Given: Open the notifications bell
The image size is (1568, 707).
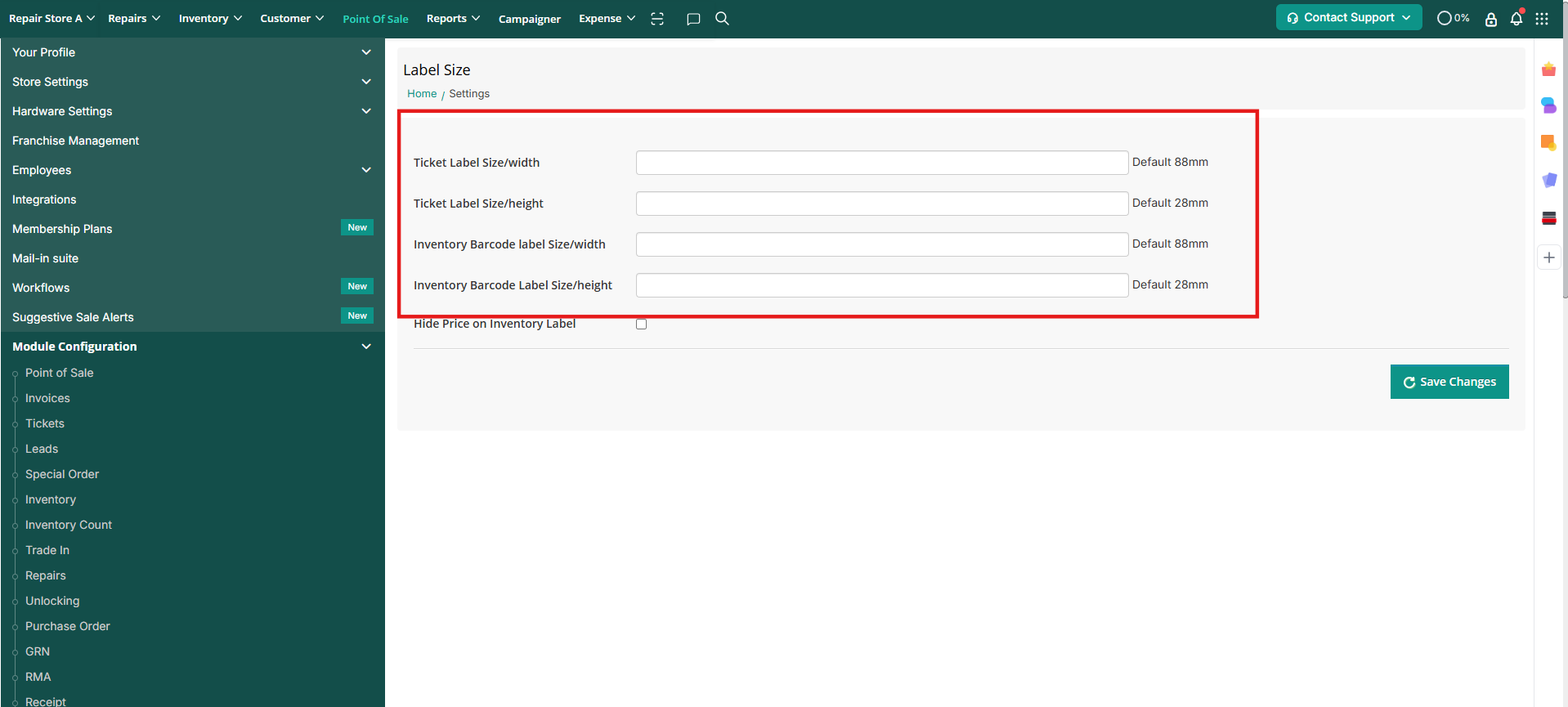Looking at the screenshot, I should click(1516, 19).
